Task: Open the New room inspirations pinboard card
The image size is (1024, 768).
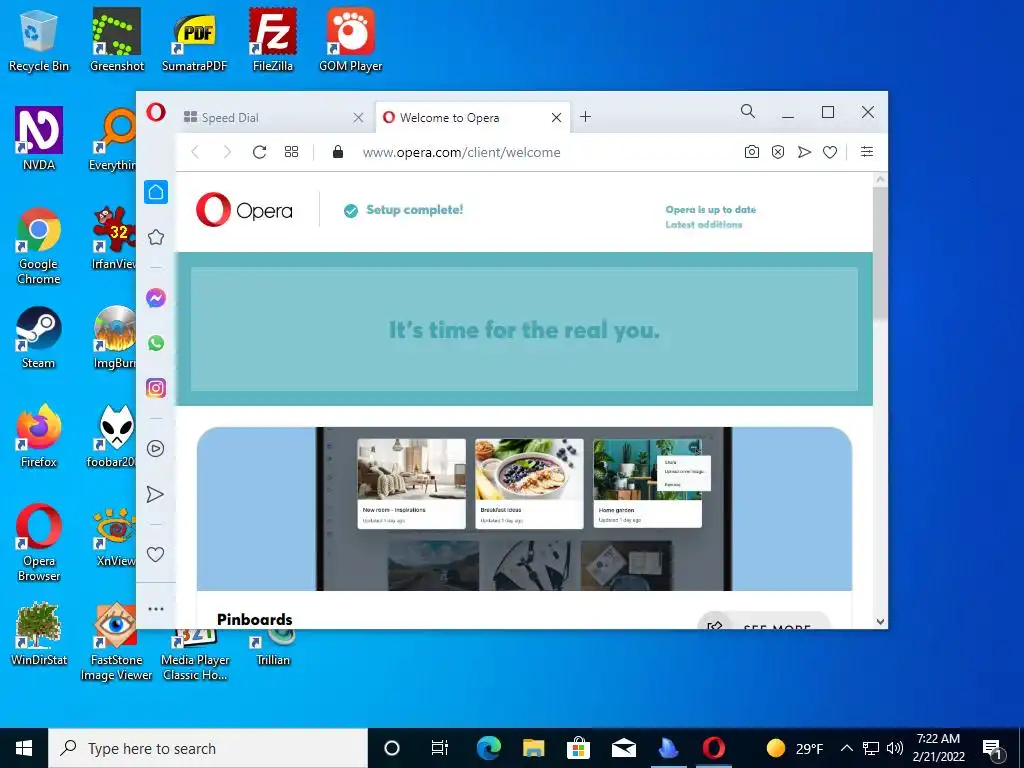Action: click(x=411, y=483)
